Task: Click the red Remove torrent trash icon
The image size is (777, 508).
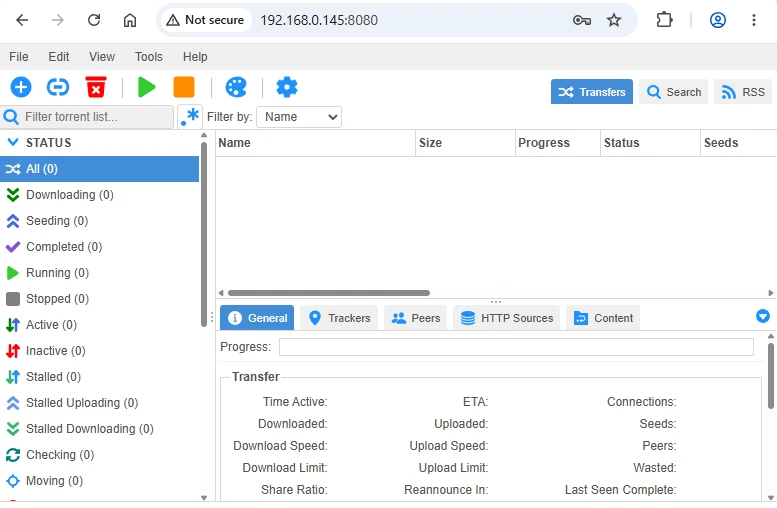Action: tap(96, 87)
